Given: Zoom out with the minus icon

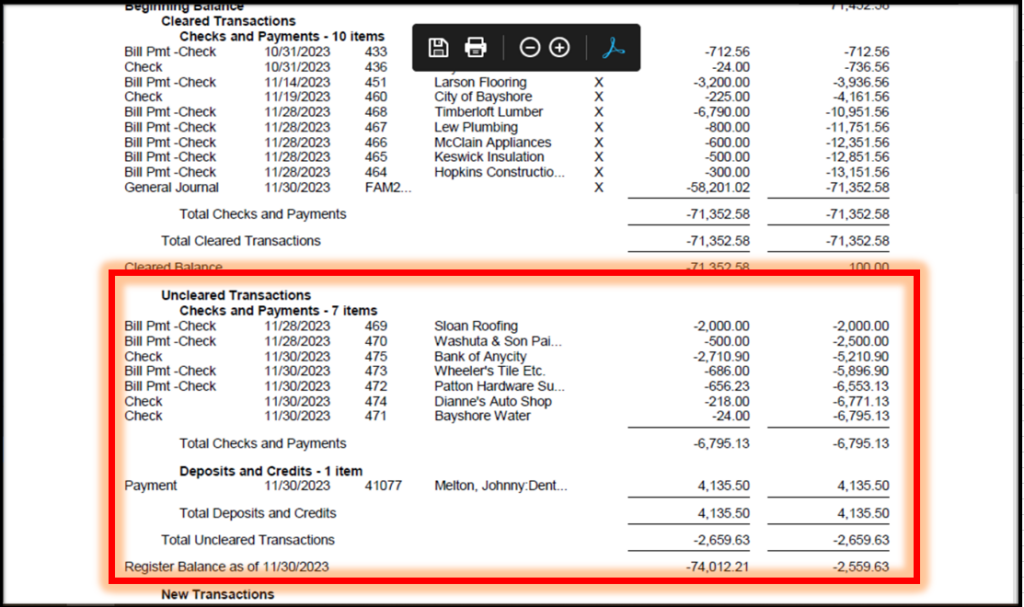Looking at the screenshot, I should tap(530, 47).
